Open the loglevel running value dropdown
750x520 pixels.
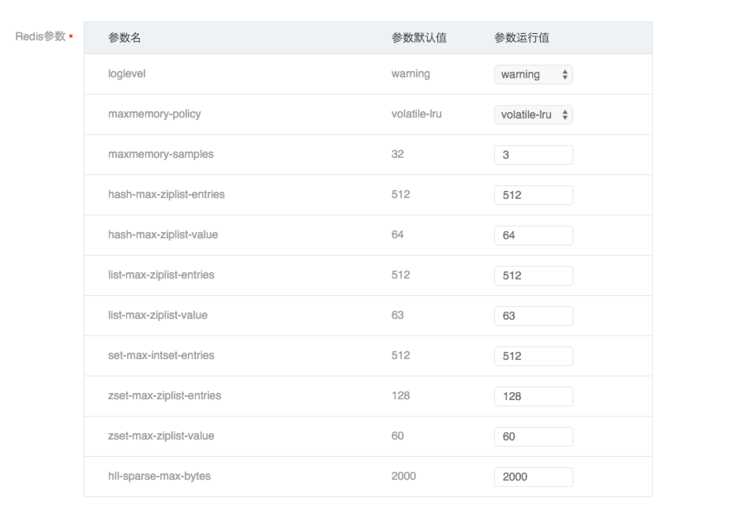click(x=533, y=75)
